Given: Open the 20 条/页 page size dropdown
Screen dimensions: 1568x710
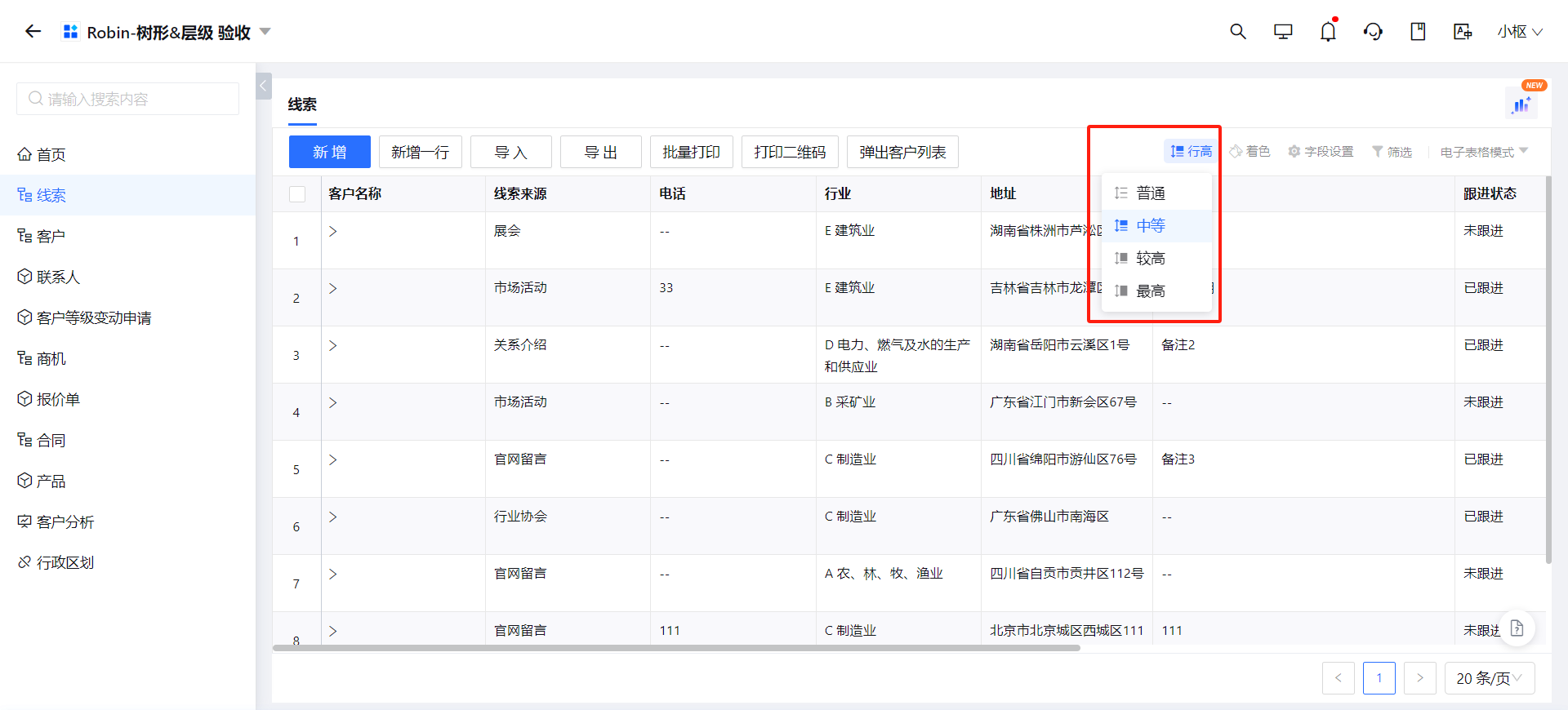Looking at the screenshot, I should pyautogui.click(x=1490, y=678).
